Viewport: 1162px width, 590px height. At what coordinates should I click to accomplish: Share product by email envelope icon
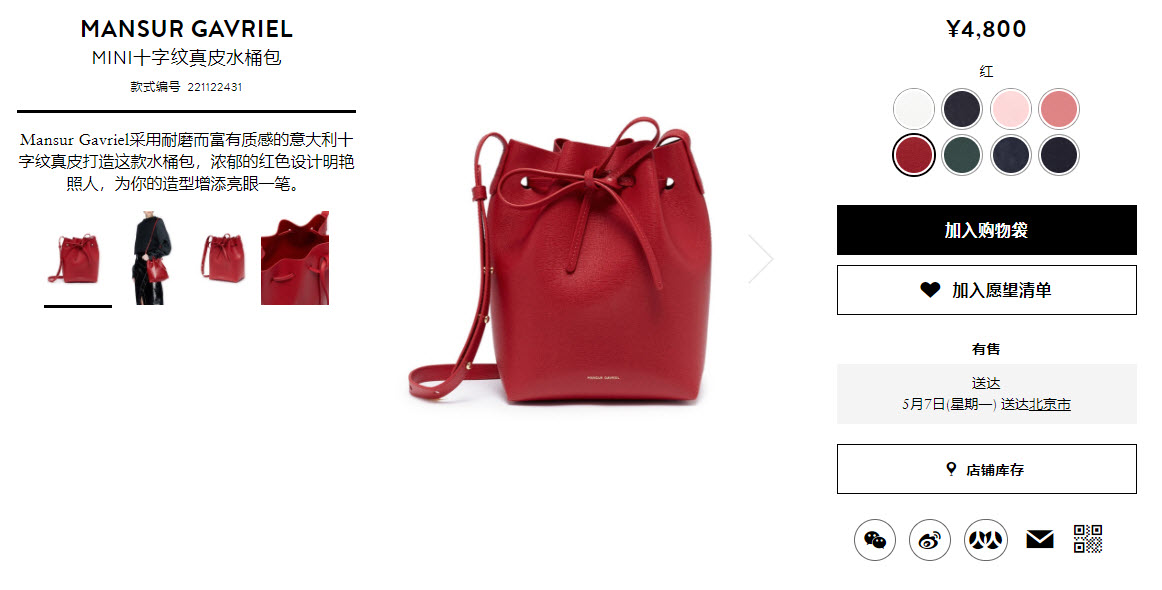[1040, 540]
